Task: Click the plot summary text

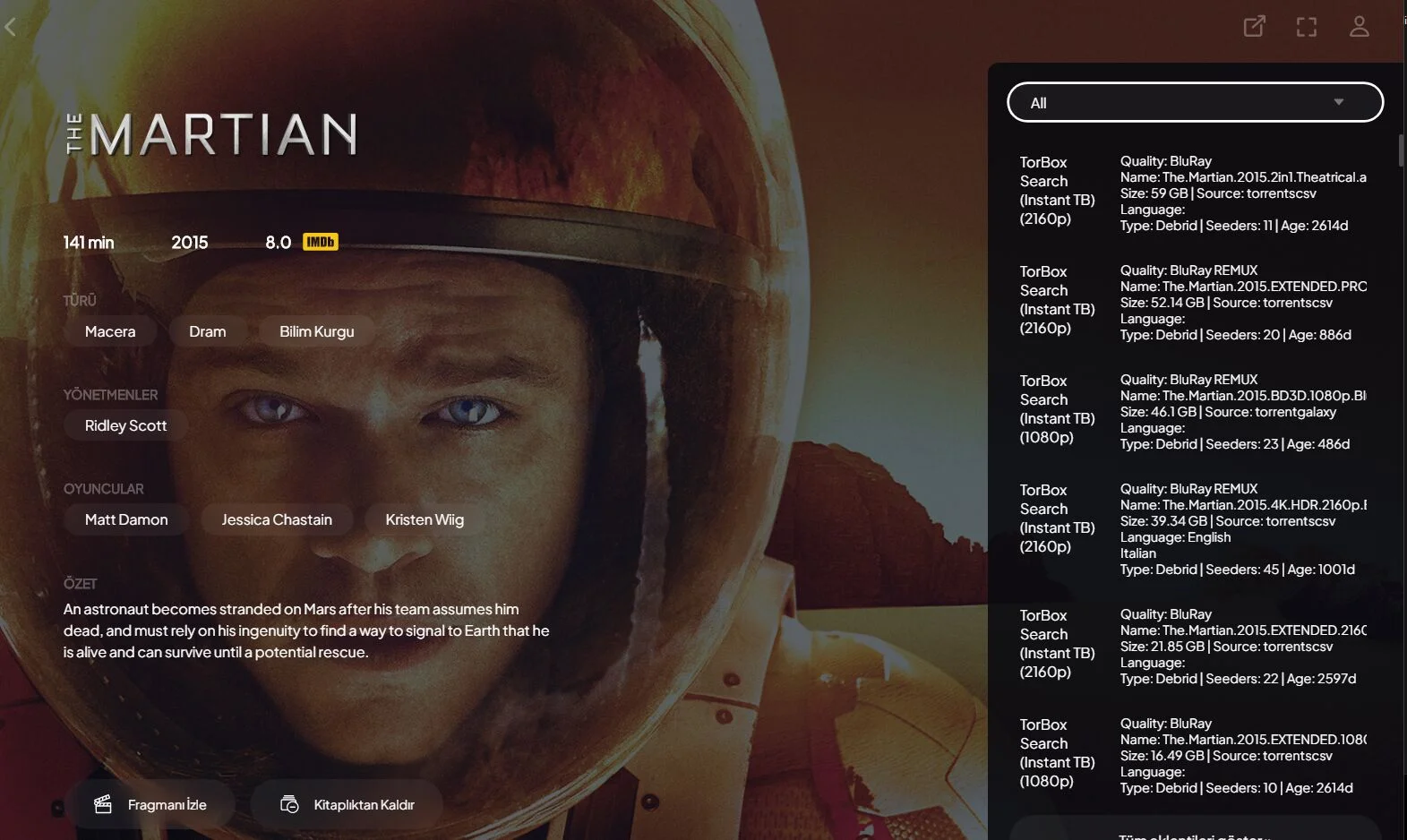Action: (306, 630)
